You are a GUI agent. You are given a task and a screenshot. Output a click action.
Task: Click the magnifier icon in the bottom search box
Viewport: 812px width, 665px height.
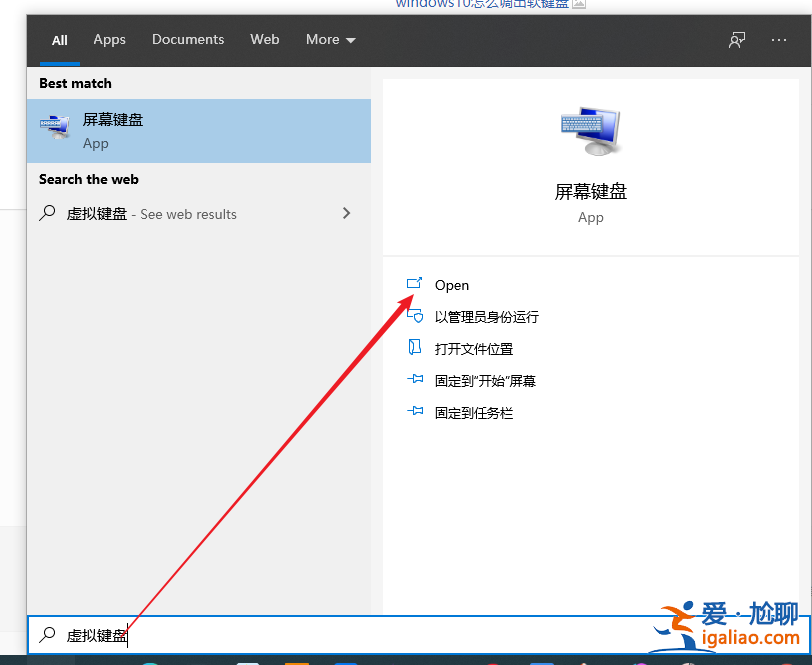(48, 634)
